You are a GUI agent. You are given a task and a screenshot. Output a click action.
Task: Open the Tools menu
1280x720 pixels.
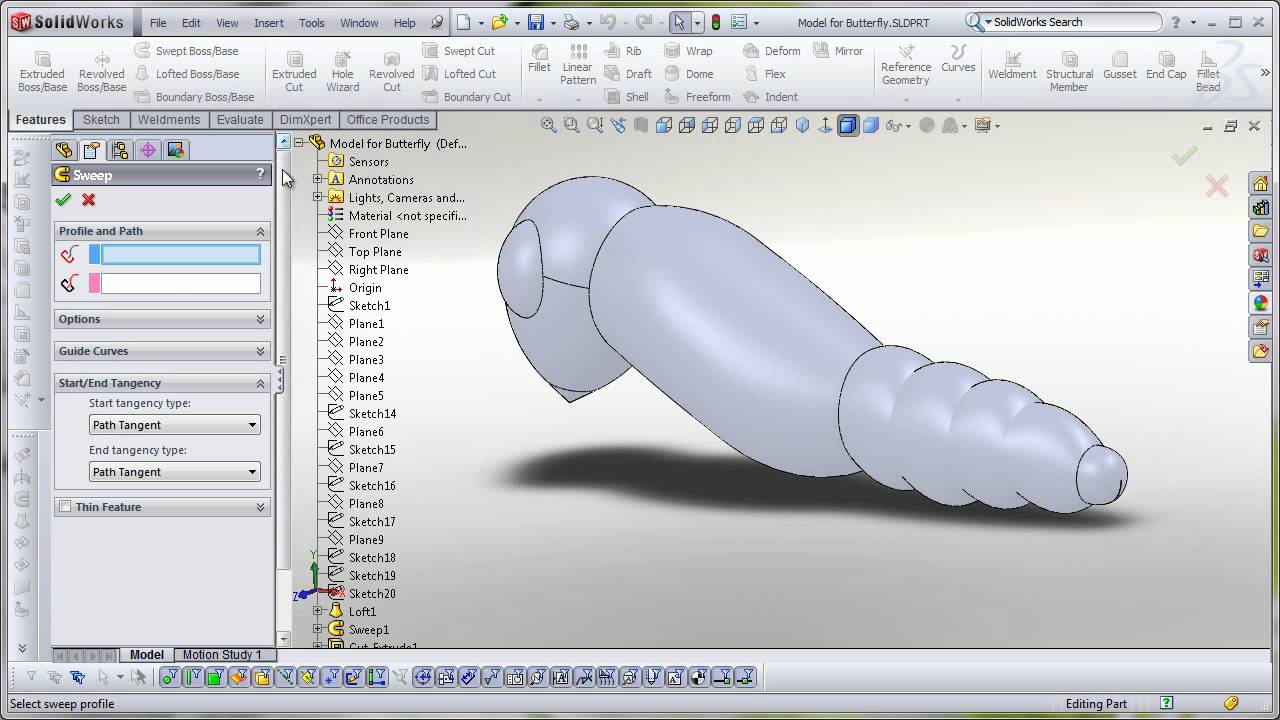[x=311, y=22]
